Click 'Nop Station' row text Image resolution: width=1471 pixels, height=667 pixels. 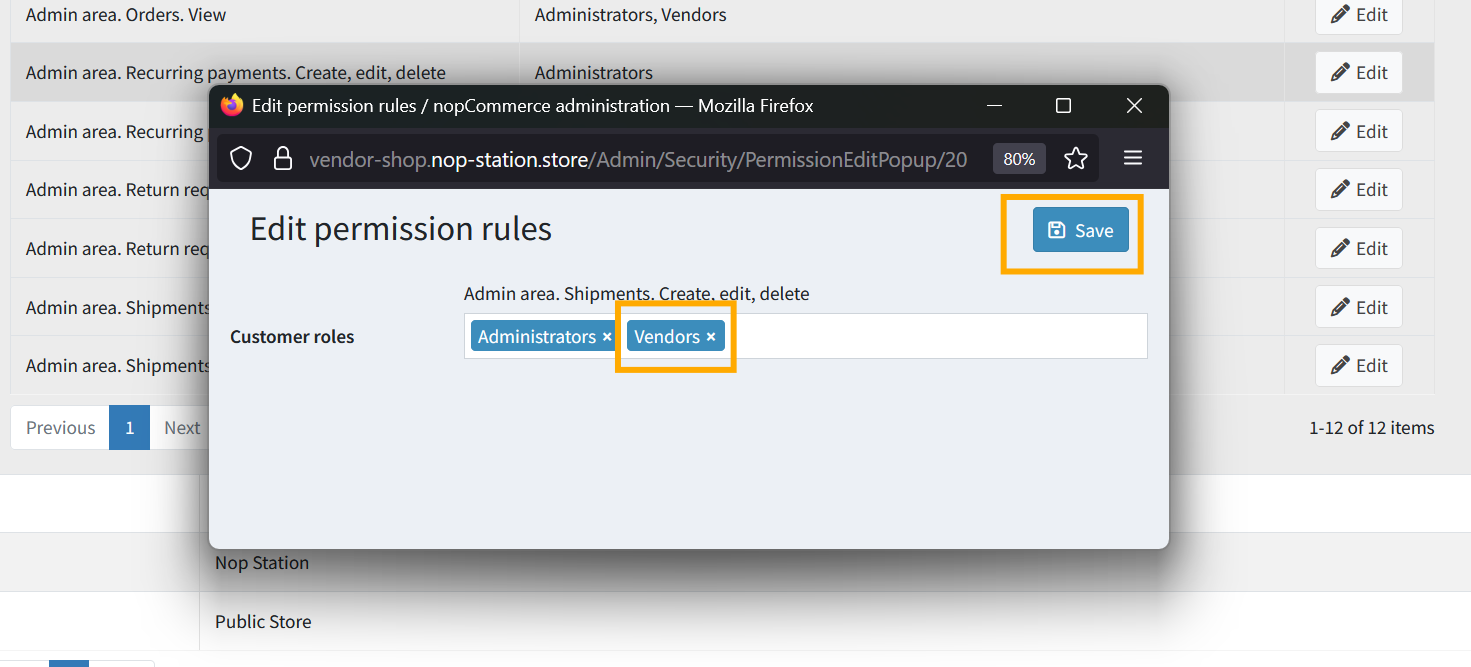click(x=262, y=563)
